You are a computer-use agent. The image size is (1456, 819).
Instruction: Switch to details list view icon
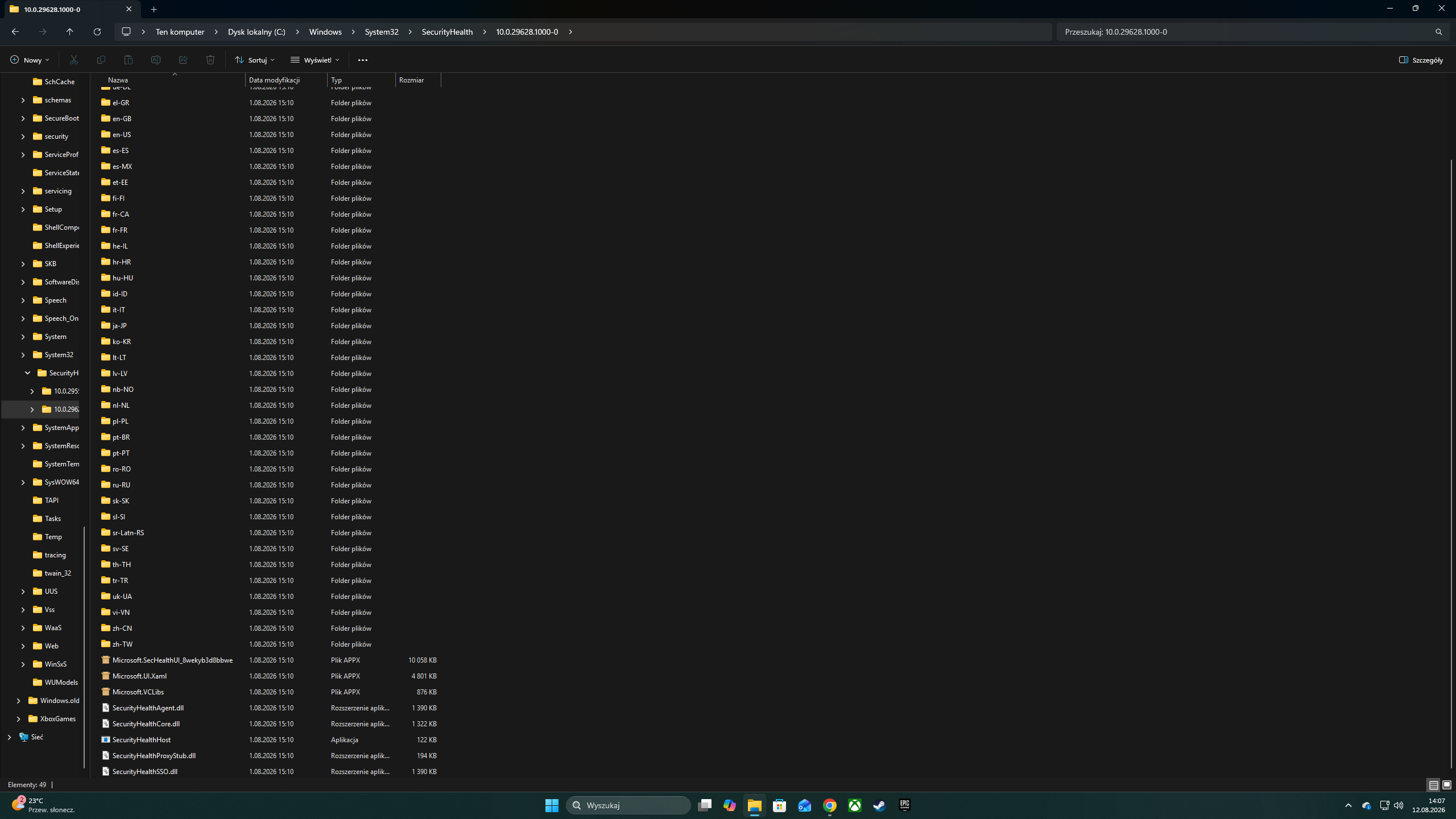click(1433, 785)
